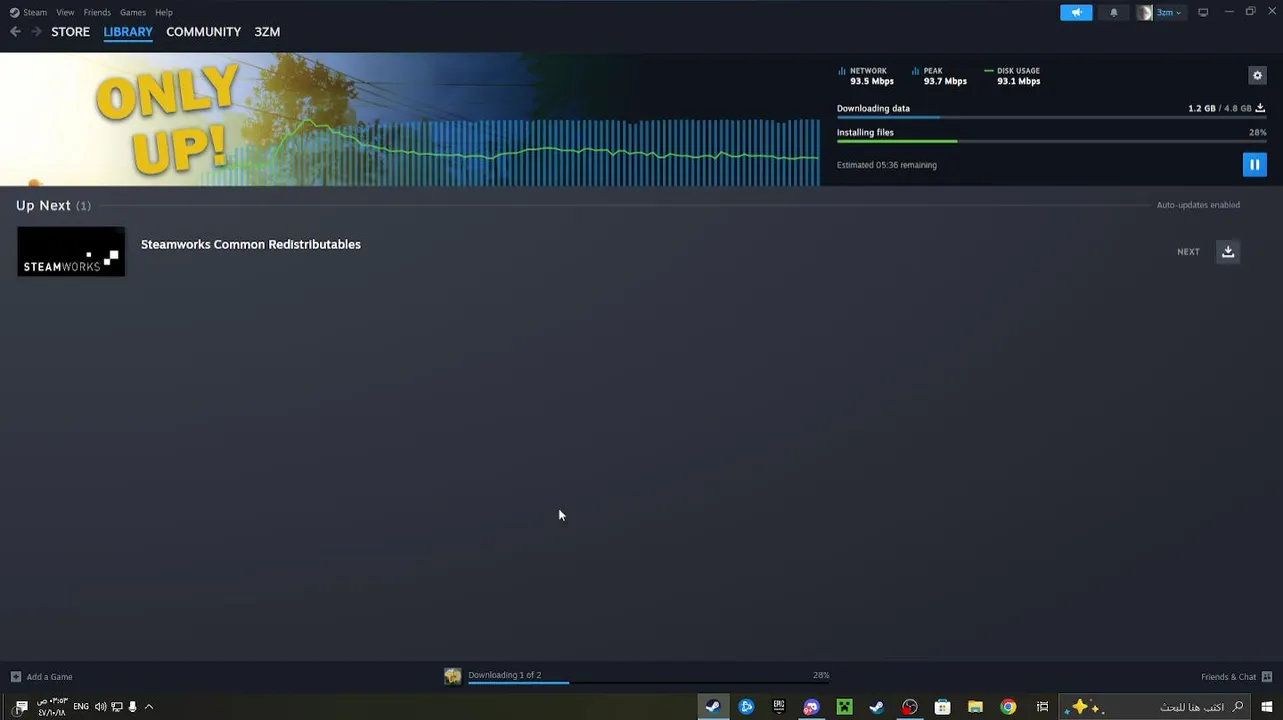Viewport: 1283px width, 720px height.
Task: Go back with the left arrow
Action: [15, 32]
